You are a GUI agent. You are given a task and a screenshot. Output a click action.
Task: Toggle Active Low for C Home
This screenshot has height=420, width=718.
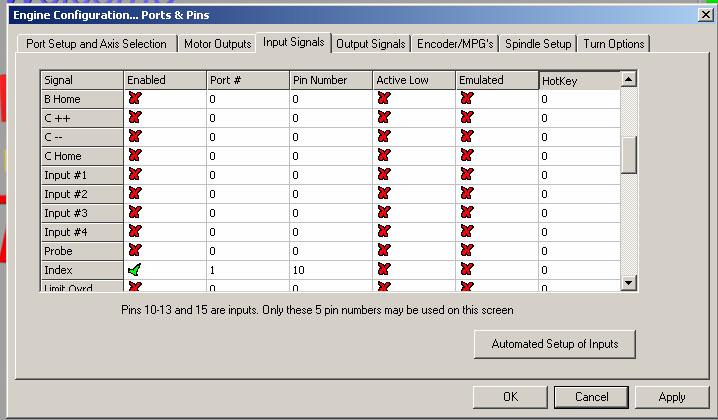[x=384, y=155]
